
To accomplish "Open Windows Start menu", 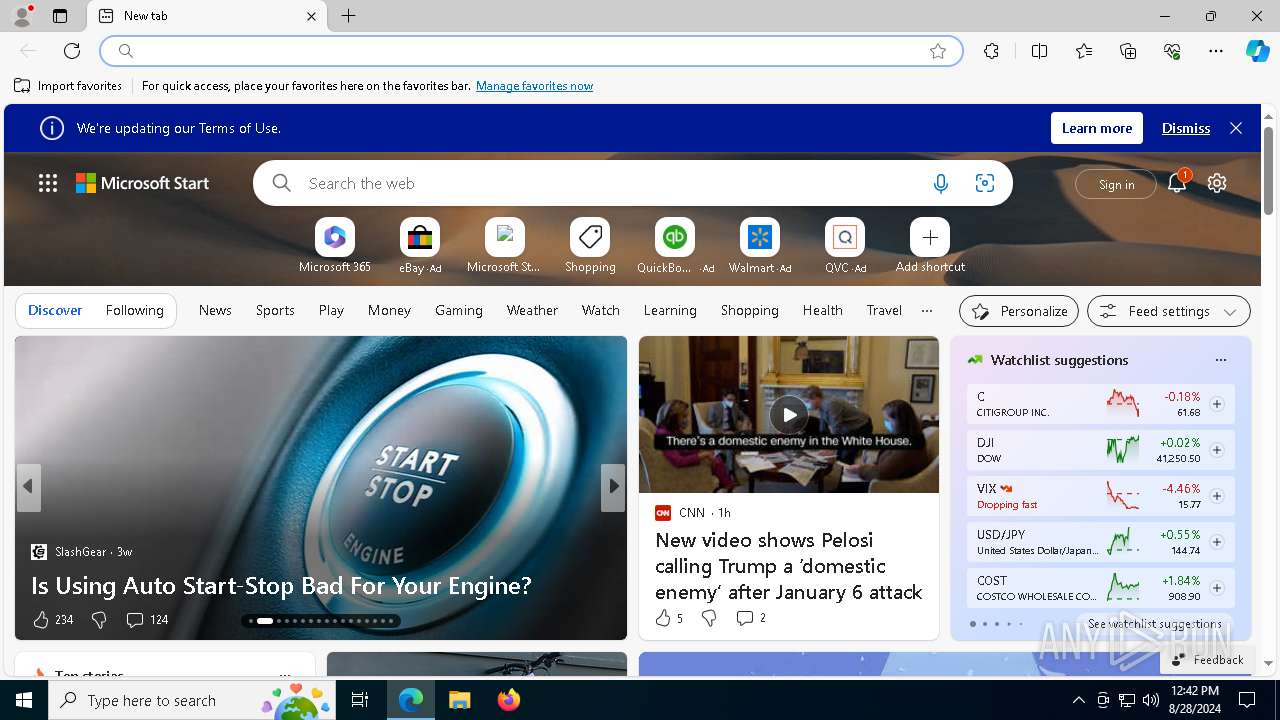I will [24, 700].
